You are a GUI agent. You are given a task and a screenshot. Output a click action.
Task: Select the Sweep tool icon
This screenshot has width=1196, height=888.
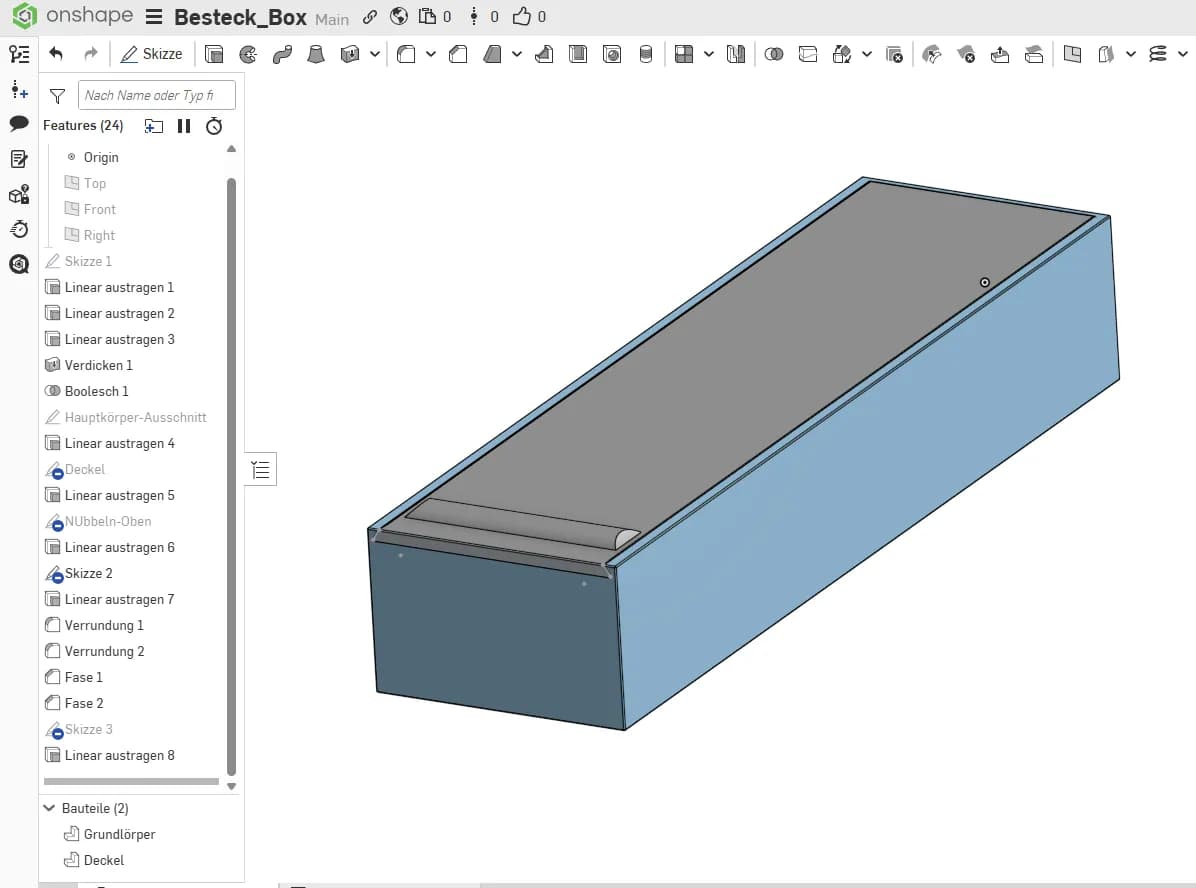[x=282, y=54]
